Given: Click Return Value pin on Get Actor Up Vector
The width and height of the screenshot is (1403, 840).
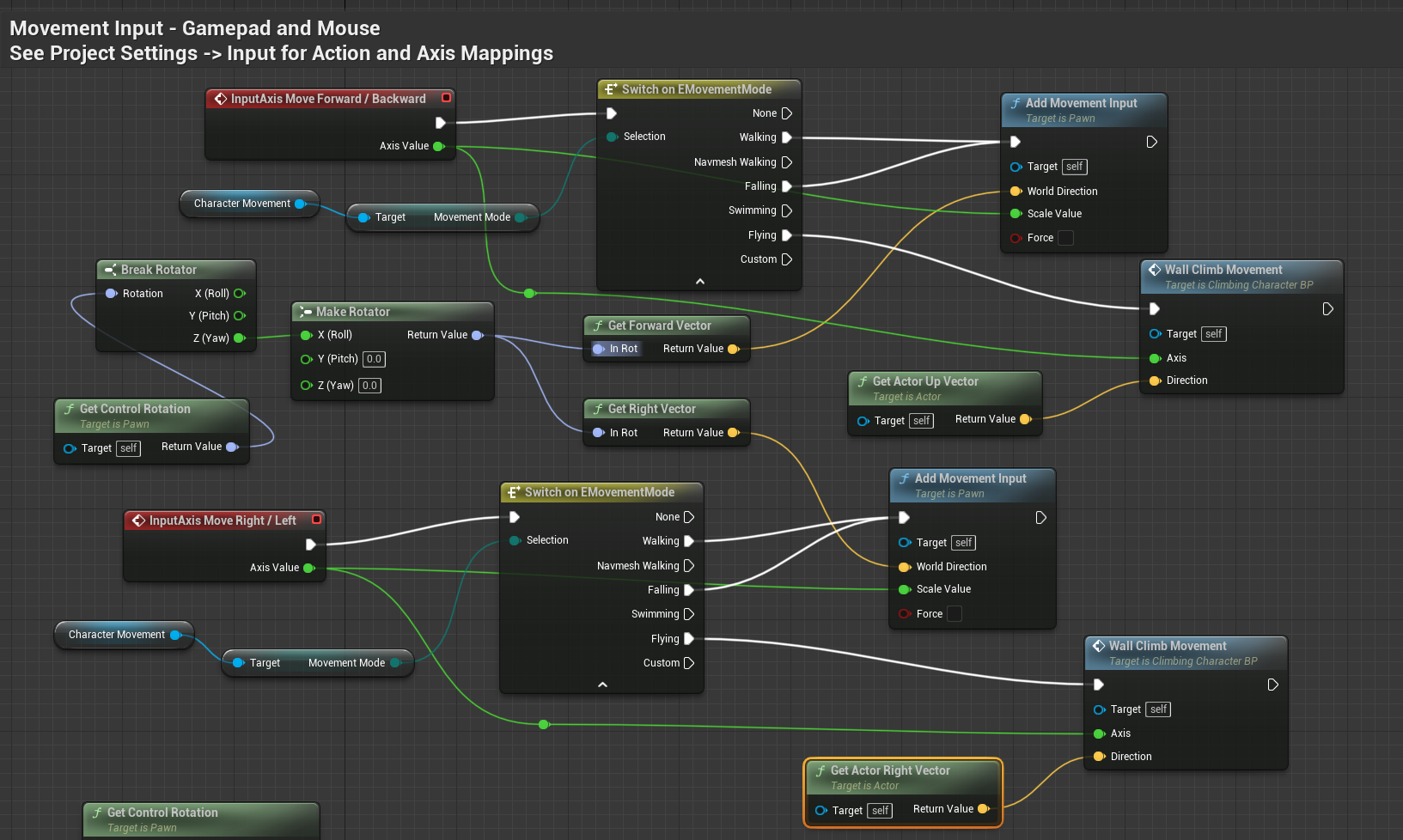Looking at the screenshot, I should [1025, 419].
